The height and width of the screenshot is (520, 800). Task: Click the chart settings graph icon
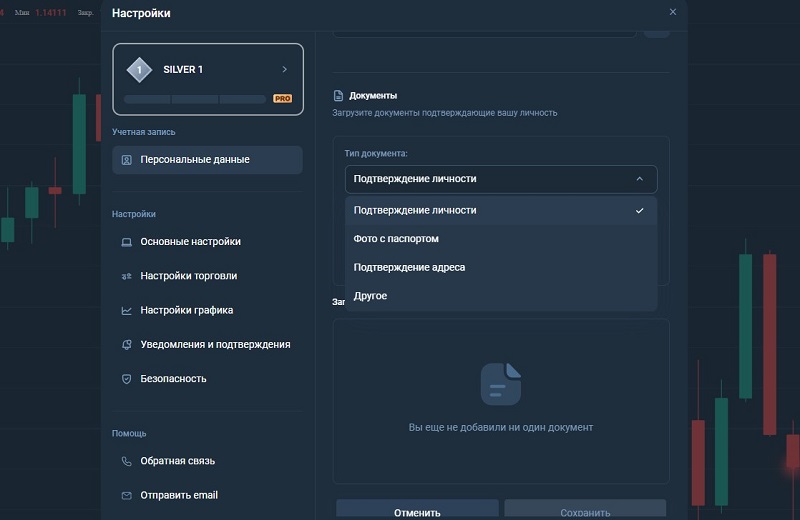pos(127,310)
